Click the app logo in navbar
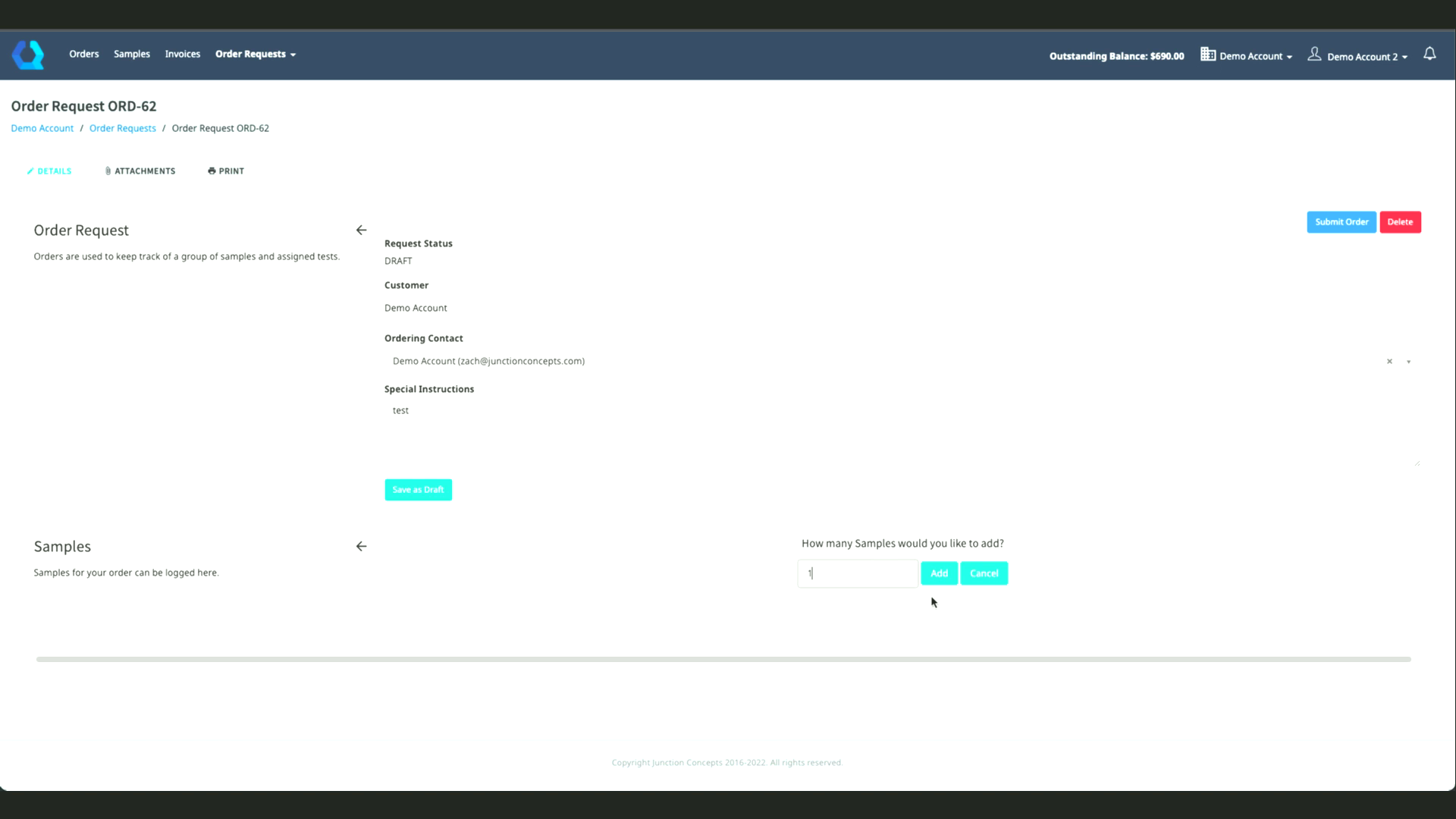Screen dimensions: 1456x819 pos(28,55)
